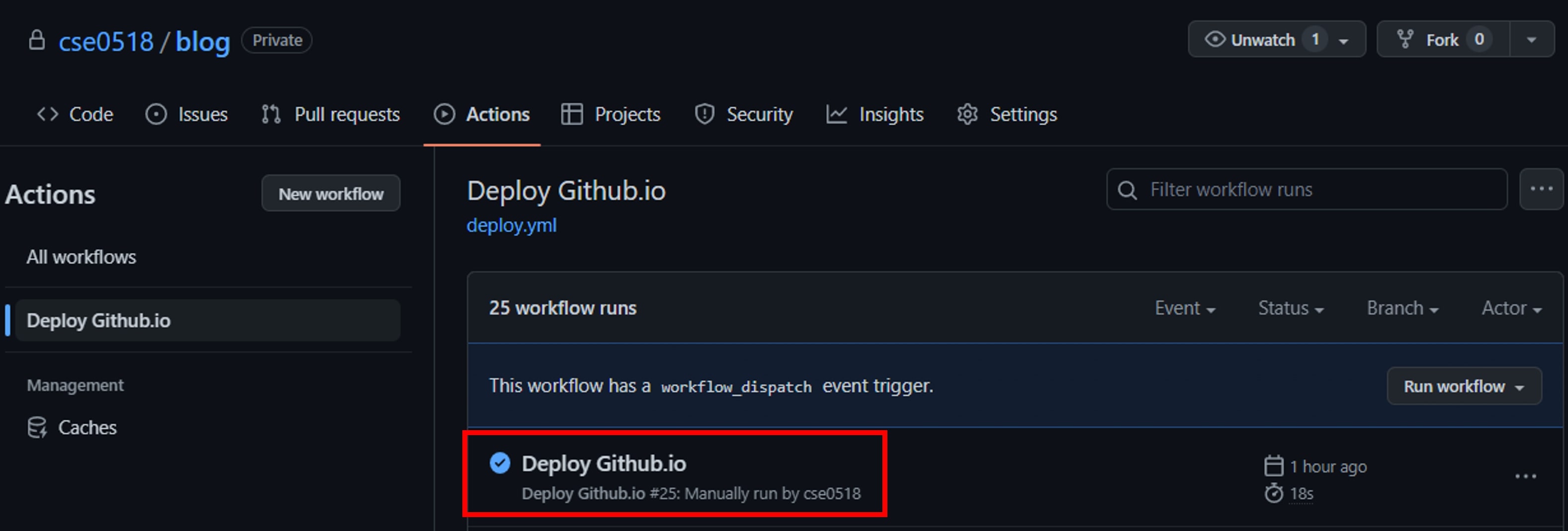
Task: Open the run #25 ellipsis menu
Action: pyautogui.click(x=1525, y=476)
